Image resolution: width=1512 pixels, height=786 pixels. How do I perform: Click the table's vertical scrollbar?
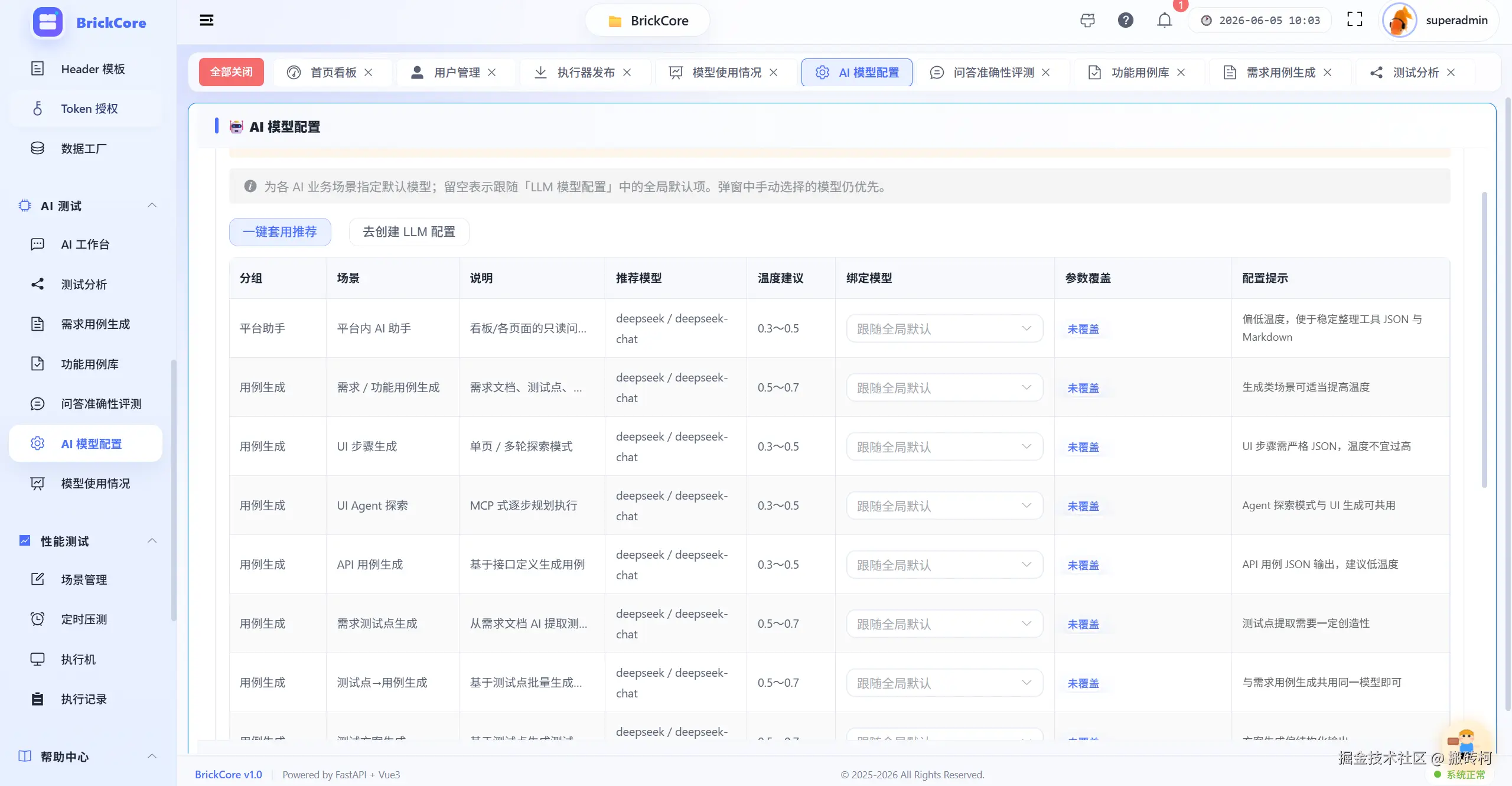(x=1484, y=340)
